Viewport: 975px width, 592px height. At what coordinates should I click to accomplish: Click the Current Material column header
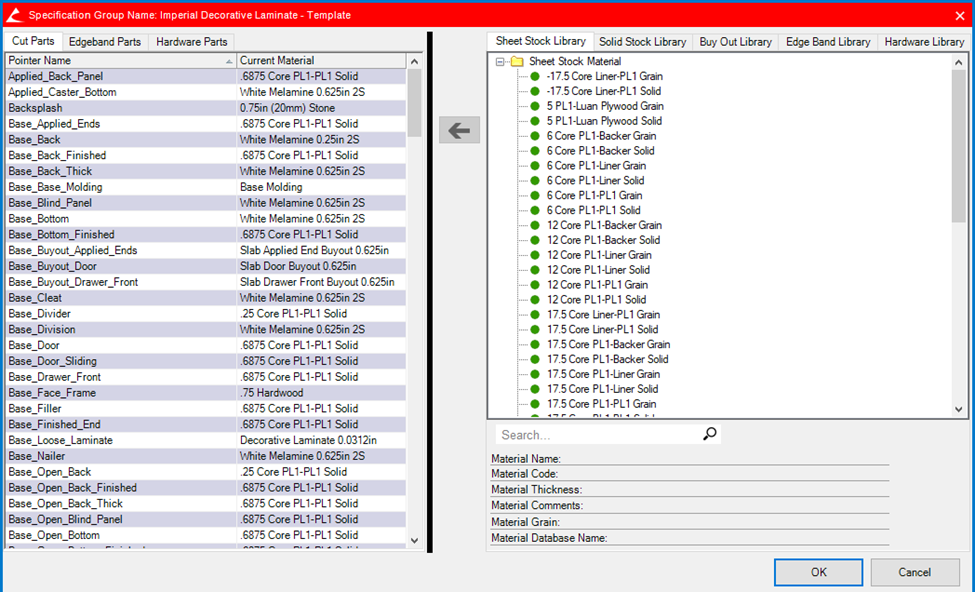pos(320,61)
